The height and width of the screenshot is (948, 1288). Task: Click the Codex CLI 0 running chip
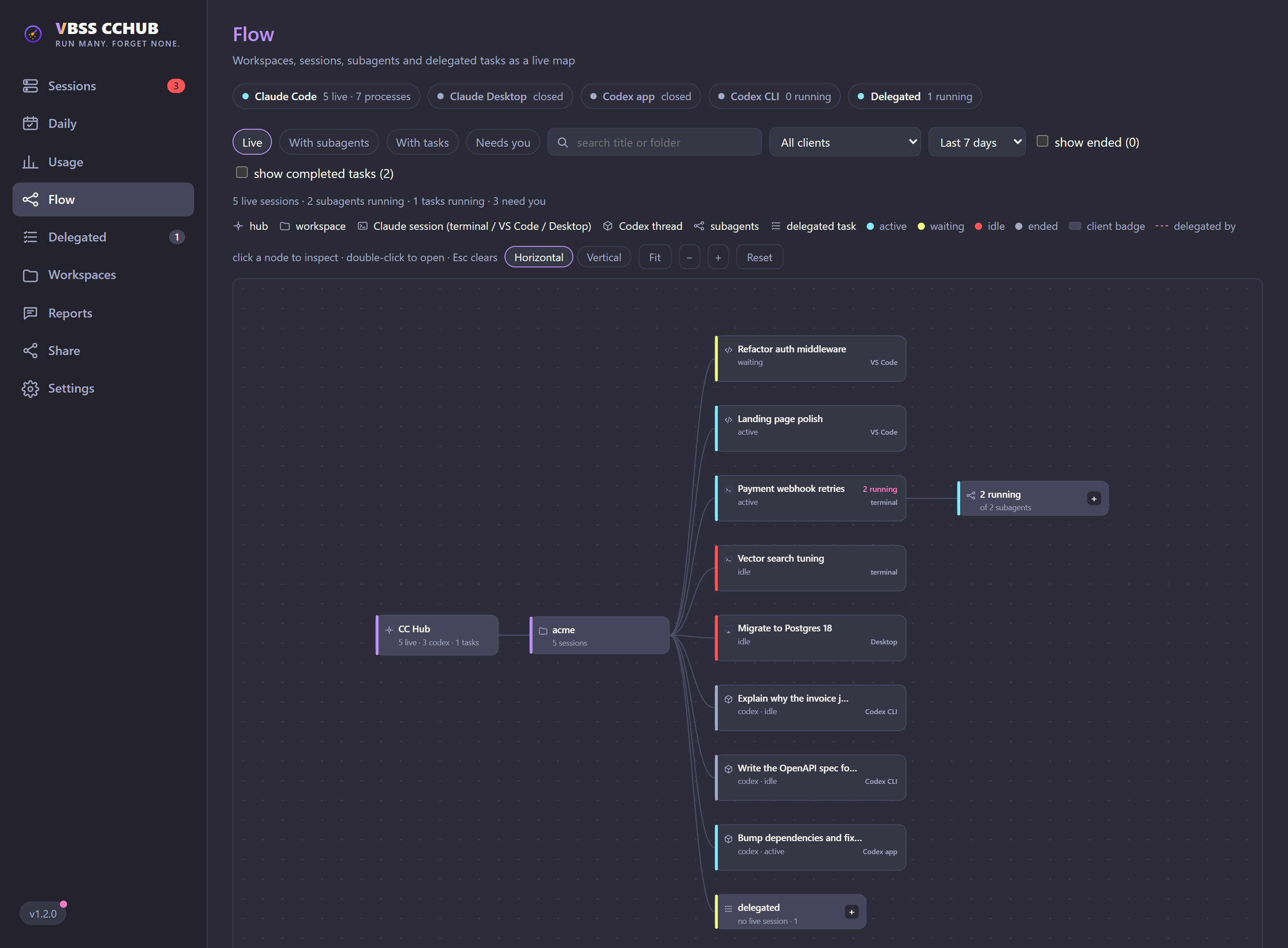click(774, 97)
